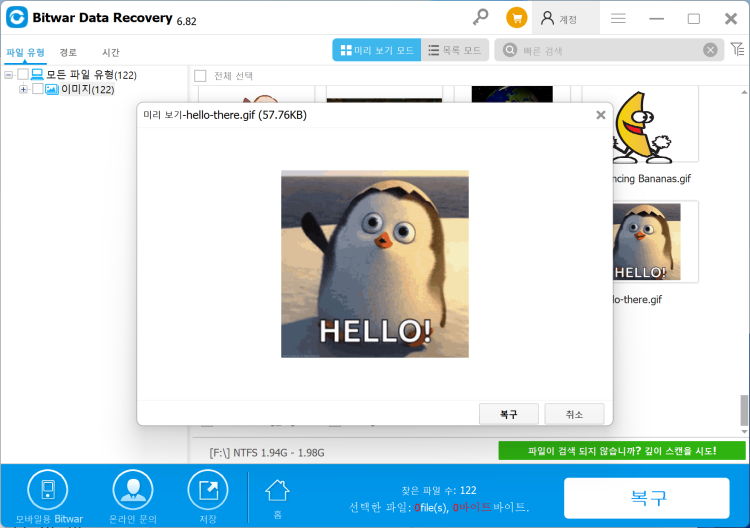
Task: Click the F:\ NTFS drive info text
Action: 266,453
